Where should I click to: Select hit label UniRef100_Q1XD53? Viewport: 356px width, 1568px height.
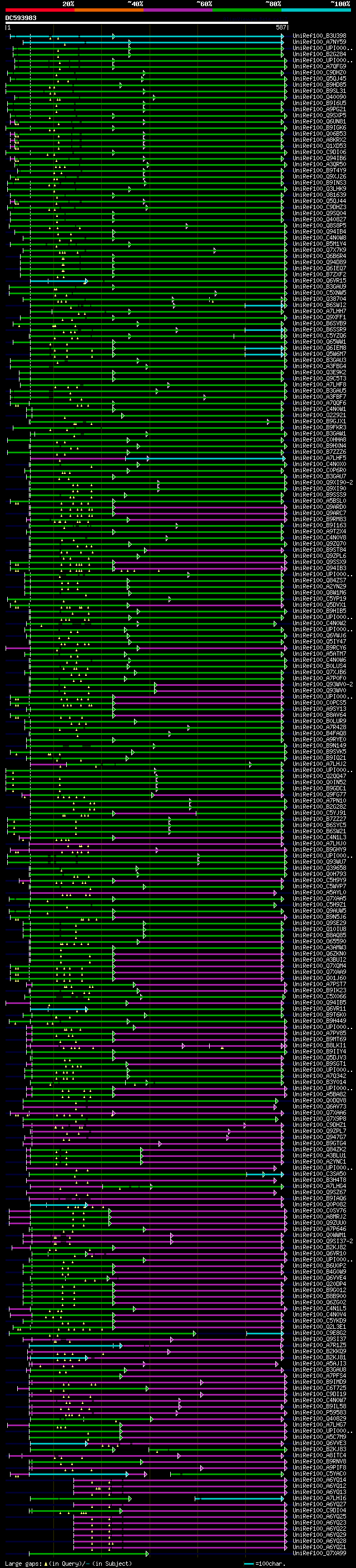coord(319,146)
